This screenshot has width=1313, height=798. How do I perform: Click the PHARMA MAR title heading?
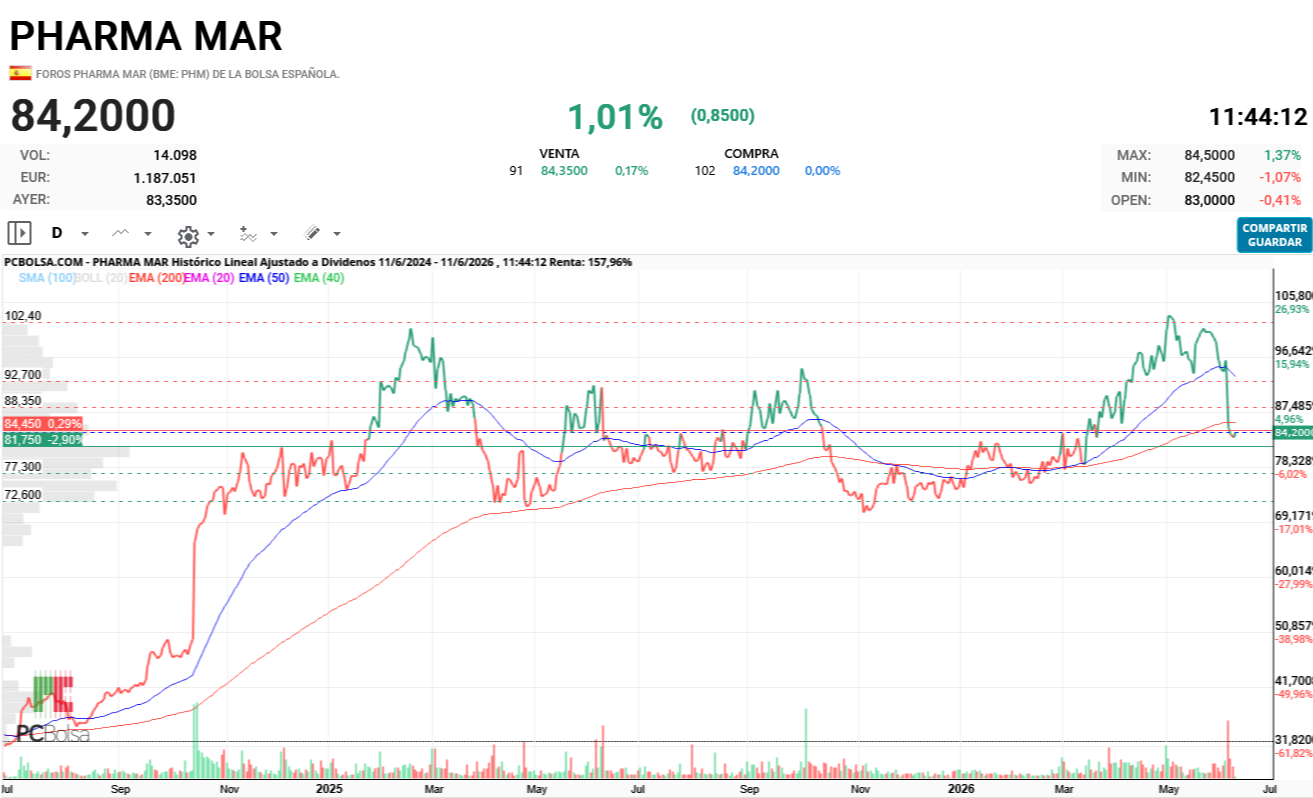[x=146, y=35]
